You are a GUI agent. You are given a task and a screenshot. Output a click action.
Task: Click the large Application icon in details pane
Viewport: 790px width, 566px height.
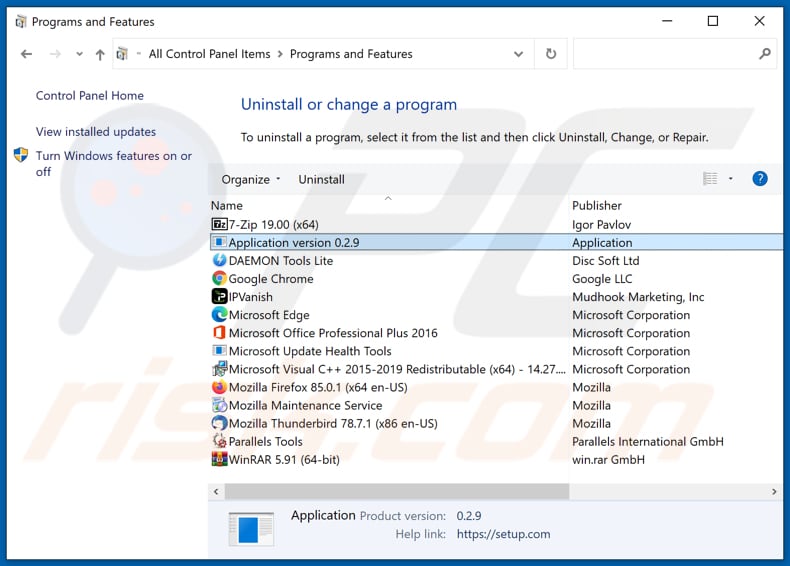pyautogui.click(x=251, y=529)
